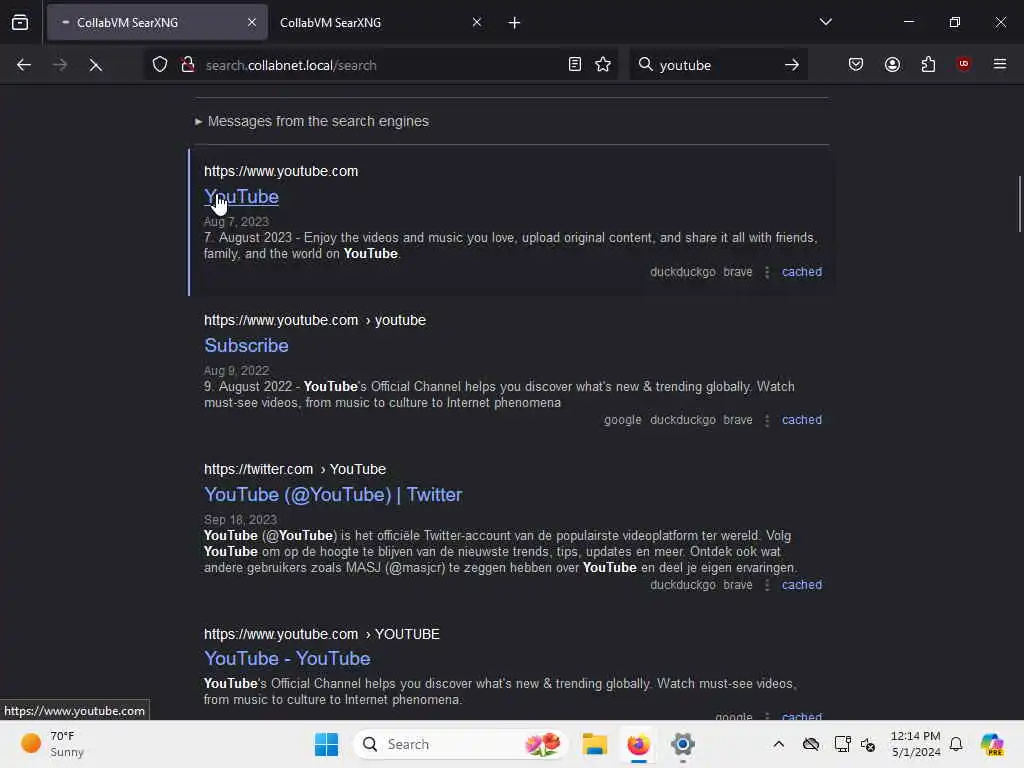
Task: Click the OneDrive cloud tray icon
Action: (x=810, y=744)
